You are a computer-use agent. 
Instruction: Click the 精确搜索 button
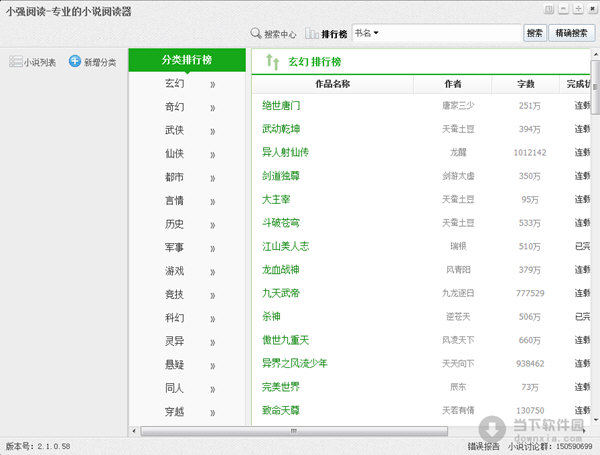(571, 33)
